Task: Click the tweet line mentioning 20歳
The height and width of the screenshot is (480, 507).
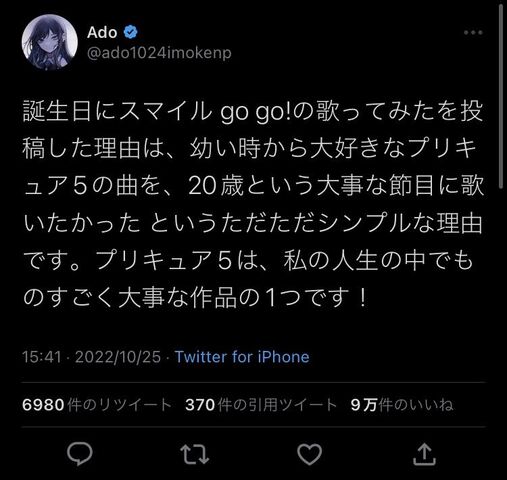Action: [x=253, y=185]
